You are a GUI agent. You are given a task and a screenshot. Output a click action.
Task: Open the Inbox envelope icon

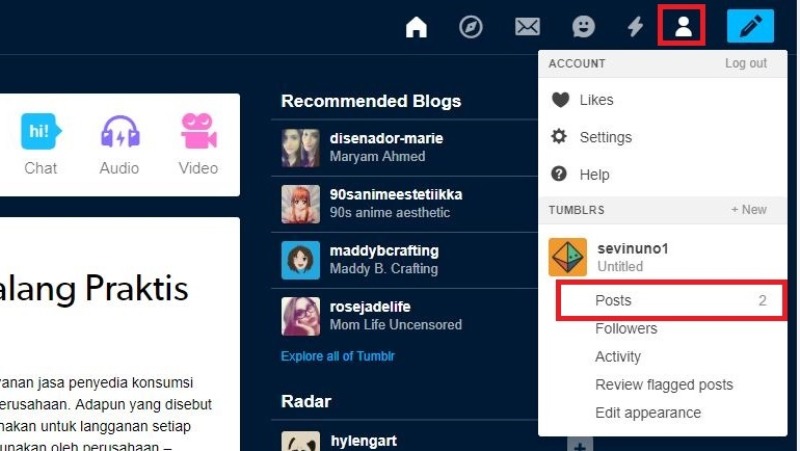(527, 27)
